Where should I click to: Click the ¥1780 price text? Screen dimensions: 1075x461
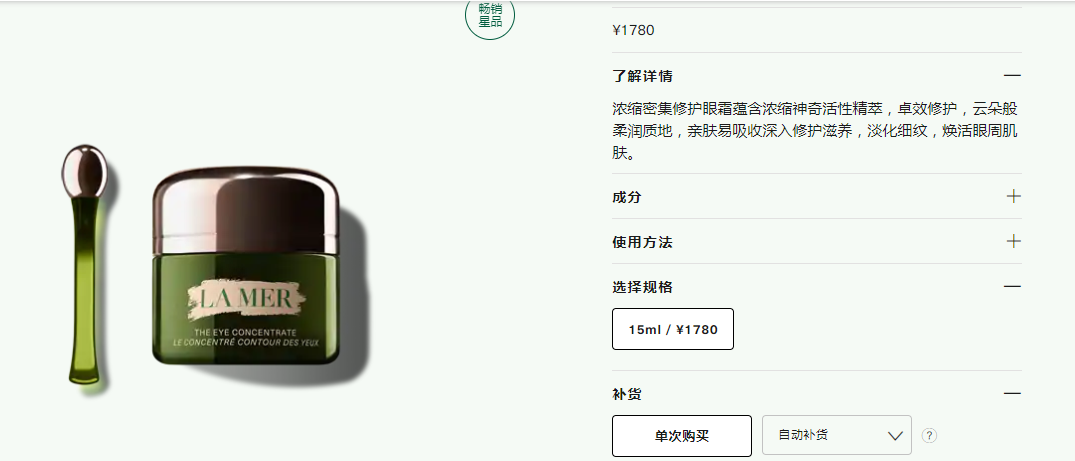(633, 30)
